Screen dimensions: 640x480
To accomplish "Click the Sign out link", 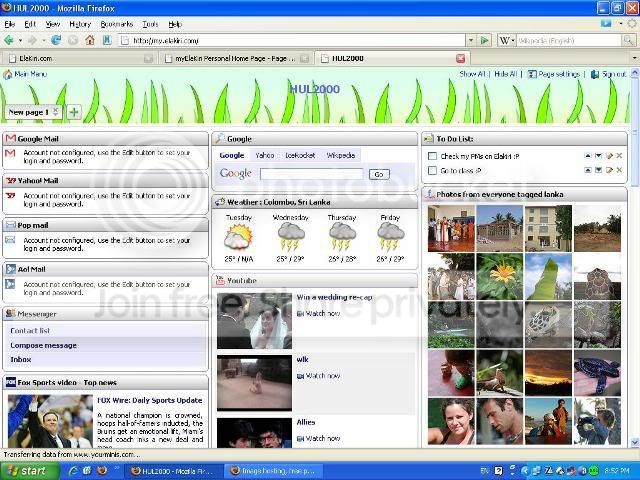I will 609,74.
